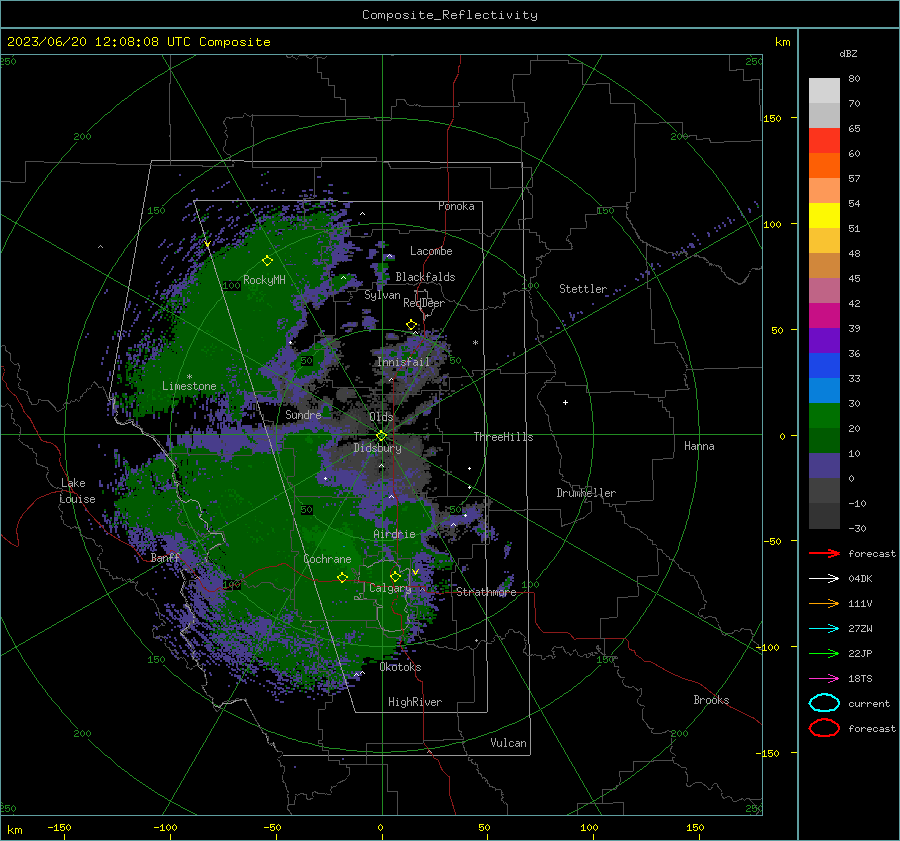Screen dimensions: 900x841
Task: Click the red forecast arrow in legend
Action: tap(824, 553)
